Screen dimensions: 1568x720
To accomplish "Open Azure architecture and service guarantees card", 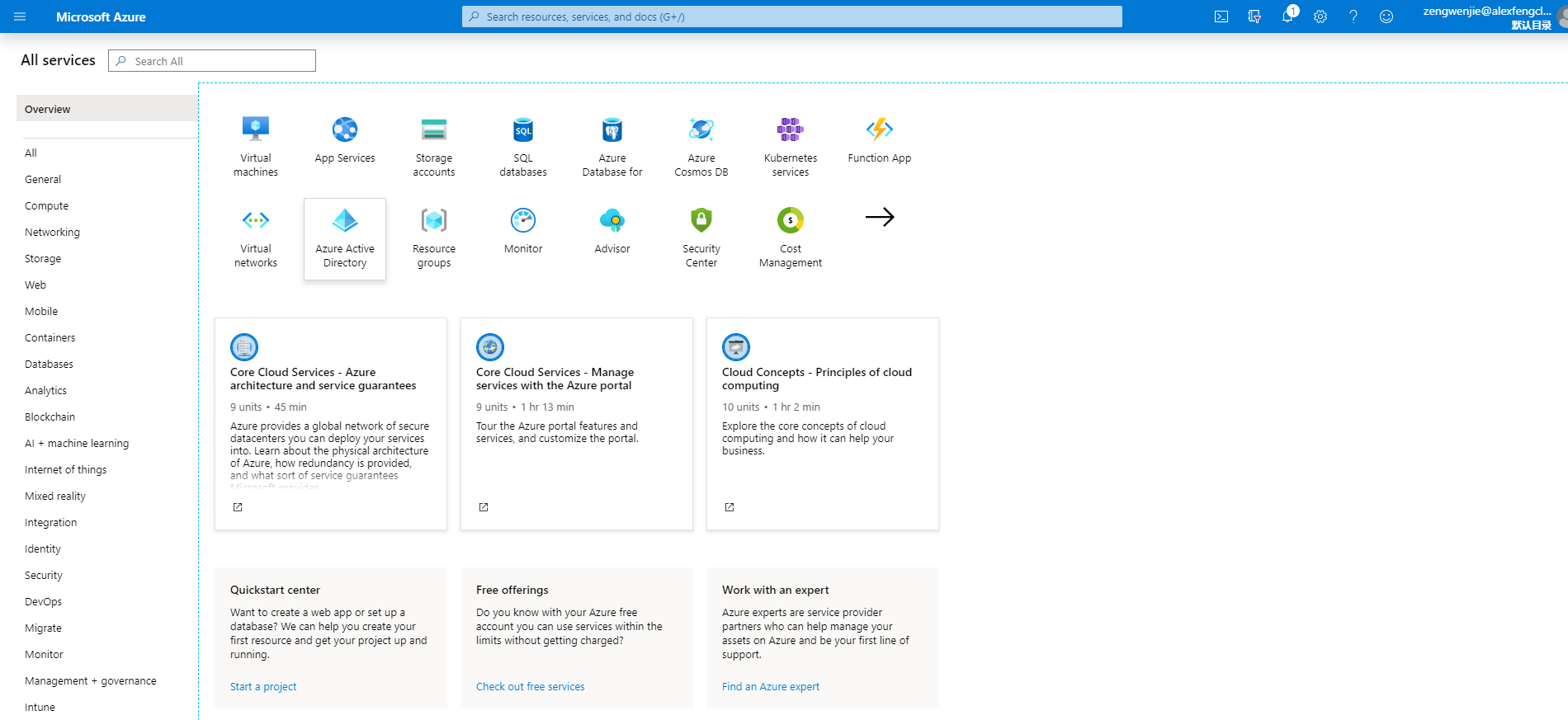I will 331,424.
